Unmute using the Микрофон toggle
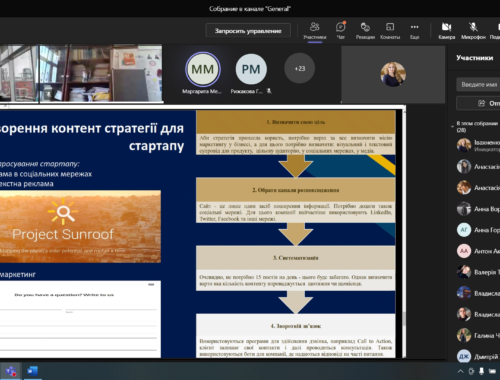500x380 pixels. click(473, 31)
